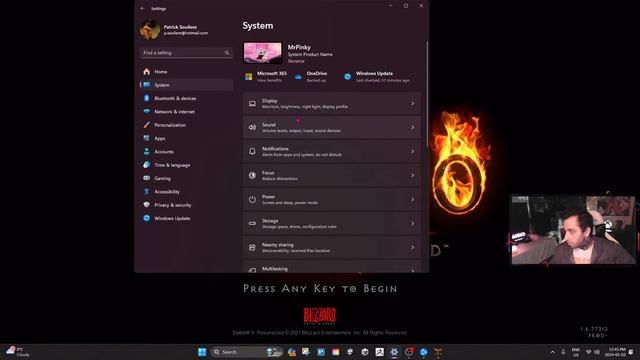Viewport: 640px width, 360px height.
Task: Open the Windows Update status tile
Action: point(377,76)
